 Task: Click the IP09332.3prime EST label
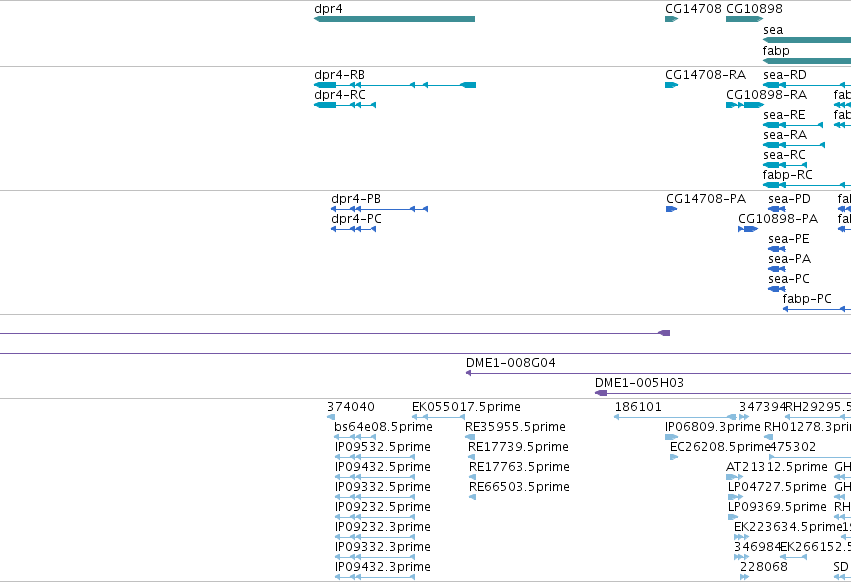(x=383, y=547)
